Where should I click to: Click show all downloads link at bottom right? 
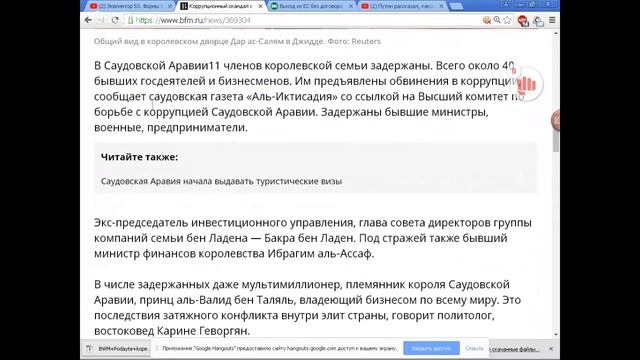point(515,349)
